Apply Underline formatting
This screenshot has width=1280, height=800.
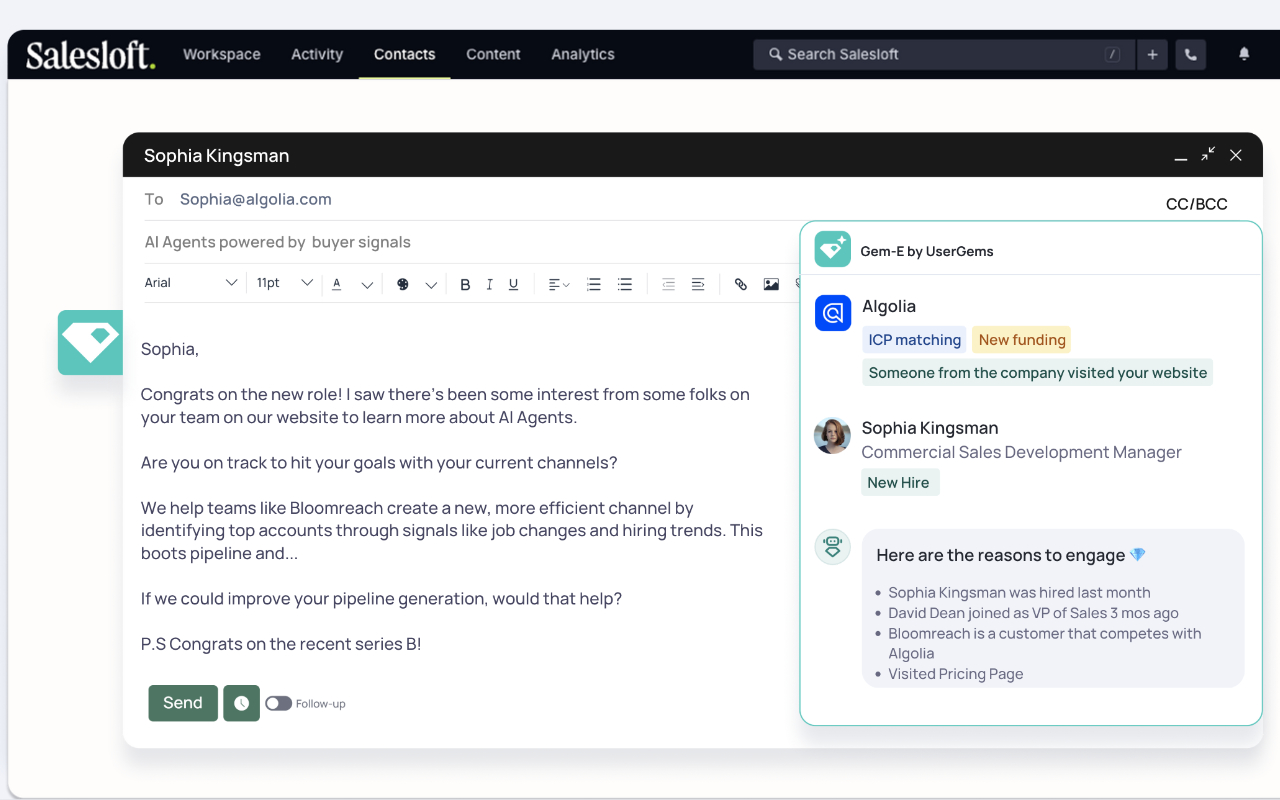tap(513, 284)
